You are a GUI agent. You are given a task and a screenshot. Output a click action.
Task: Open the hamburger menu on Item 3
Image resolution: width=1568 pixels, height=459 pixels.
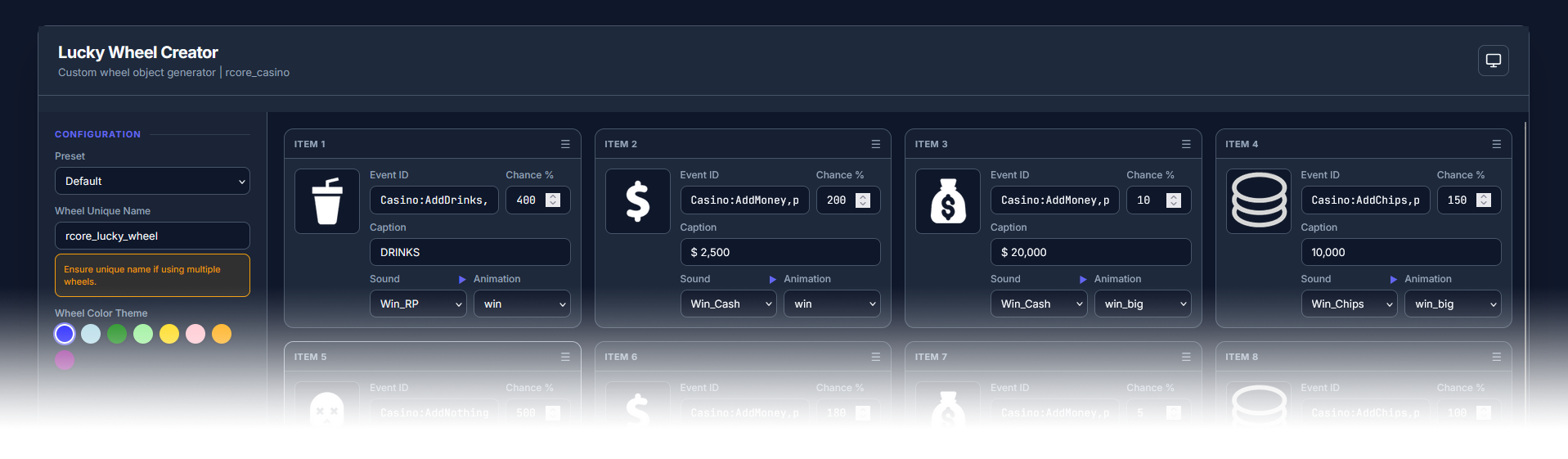click(x=1186, y=144)
